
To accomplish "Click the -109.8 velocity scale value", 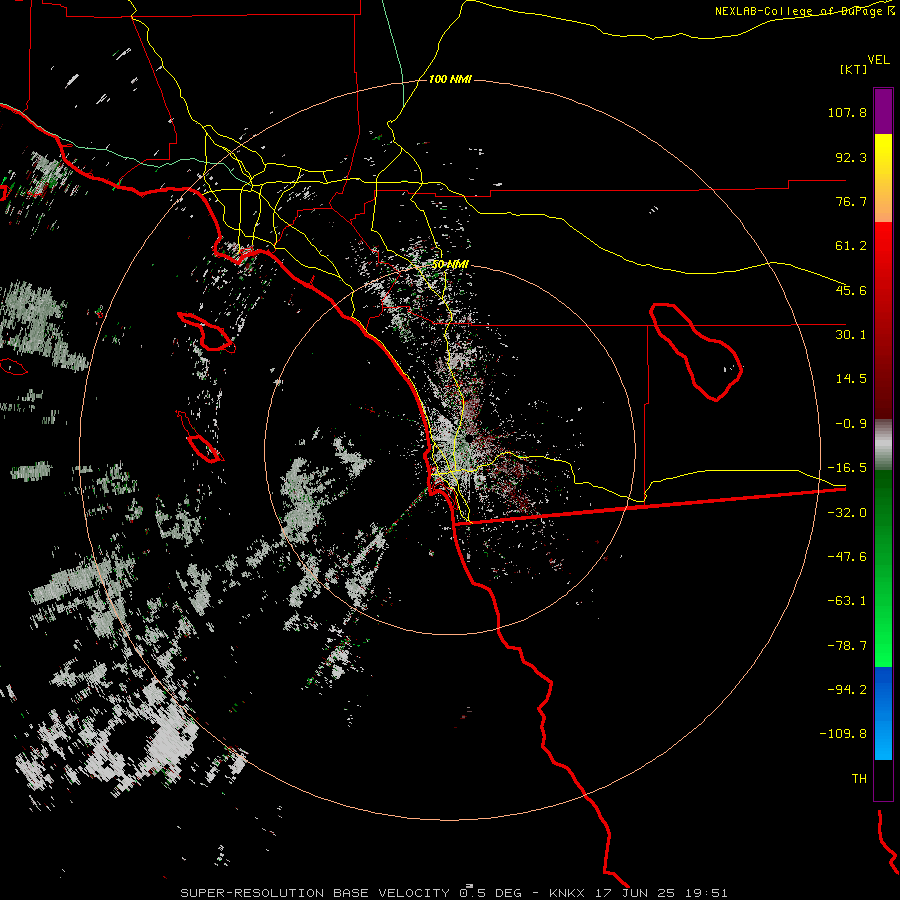I will (x=843, y=734).
